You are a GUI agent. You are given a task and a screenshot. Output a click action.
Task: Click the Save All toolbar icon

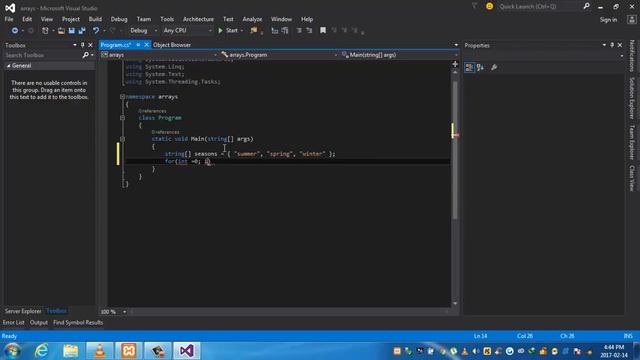coord(82,31)
